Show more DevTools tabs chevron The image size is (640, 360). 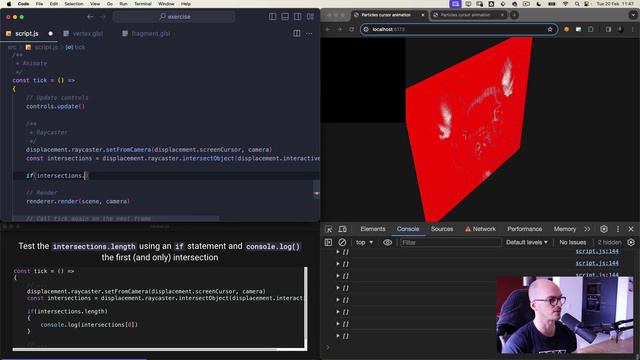pyautogui.click(x=587, y=229)
